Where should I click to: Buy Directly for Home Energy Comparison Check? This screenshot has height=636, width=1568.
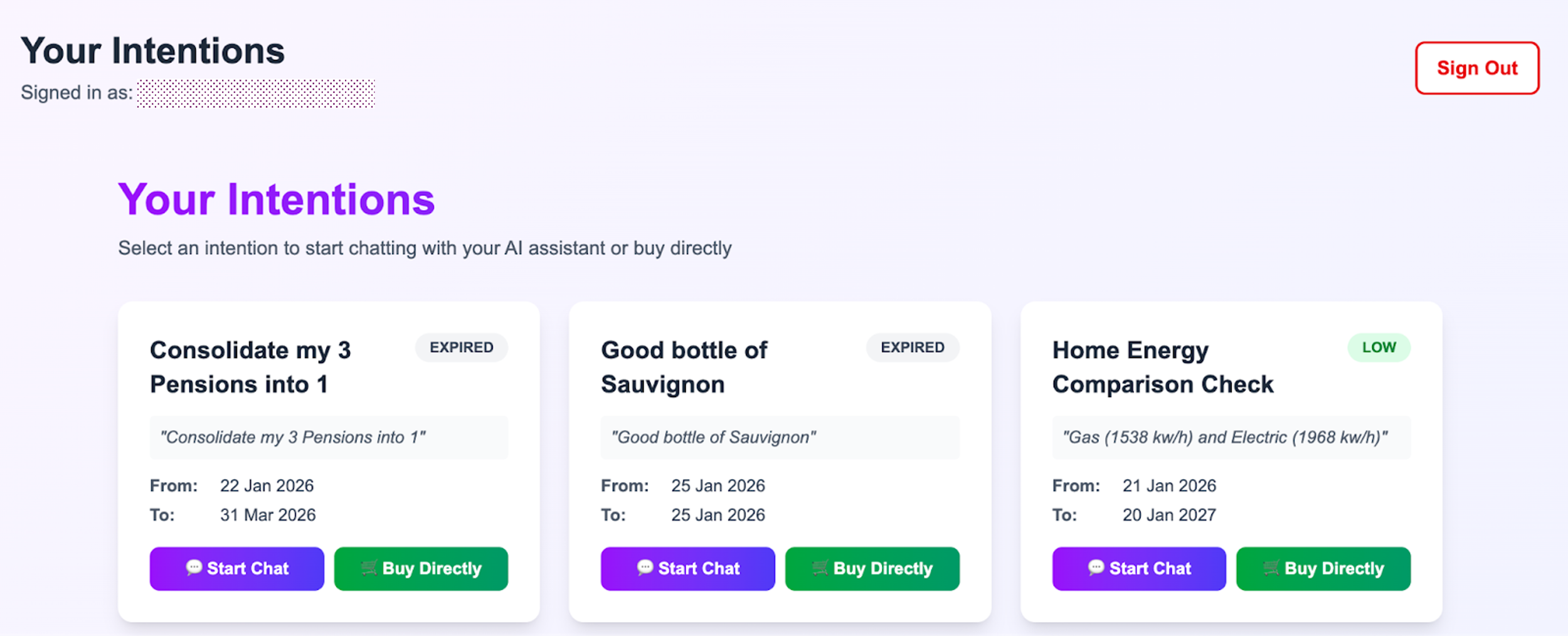(1323, 569)
